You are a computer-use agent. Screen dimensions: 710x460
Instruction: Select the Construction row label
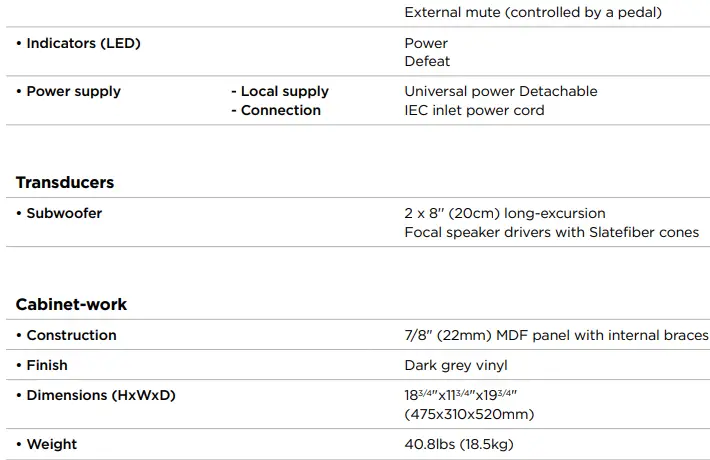tap(70, 335)
